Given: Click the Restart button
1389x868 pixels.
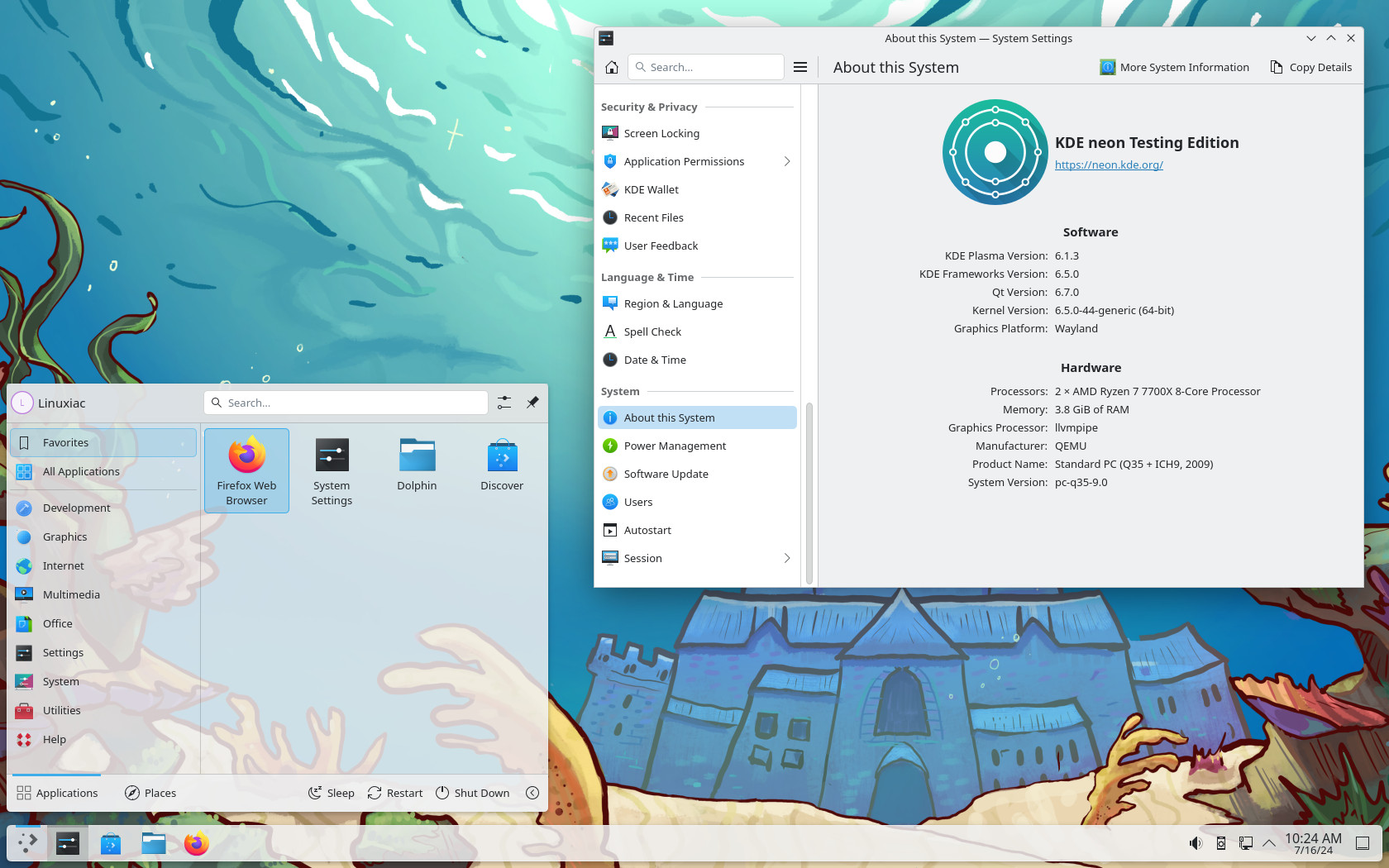Looking at the screenshot, I should pos(394,793).
